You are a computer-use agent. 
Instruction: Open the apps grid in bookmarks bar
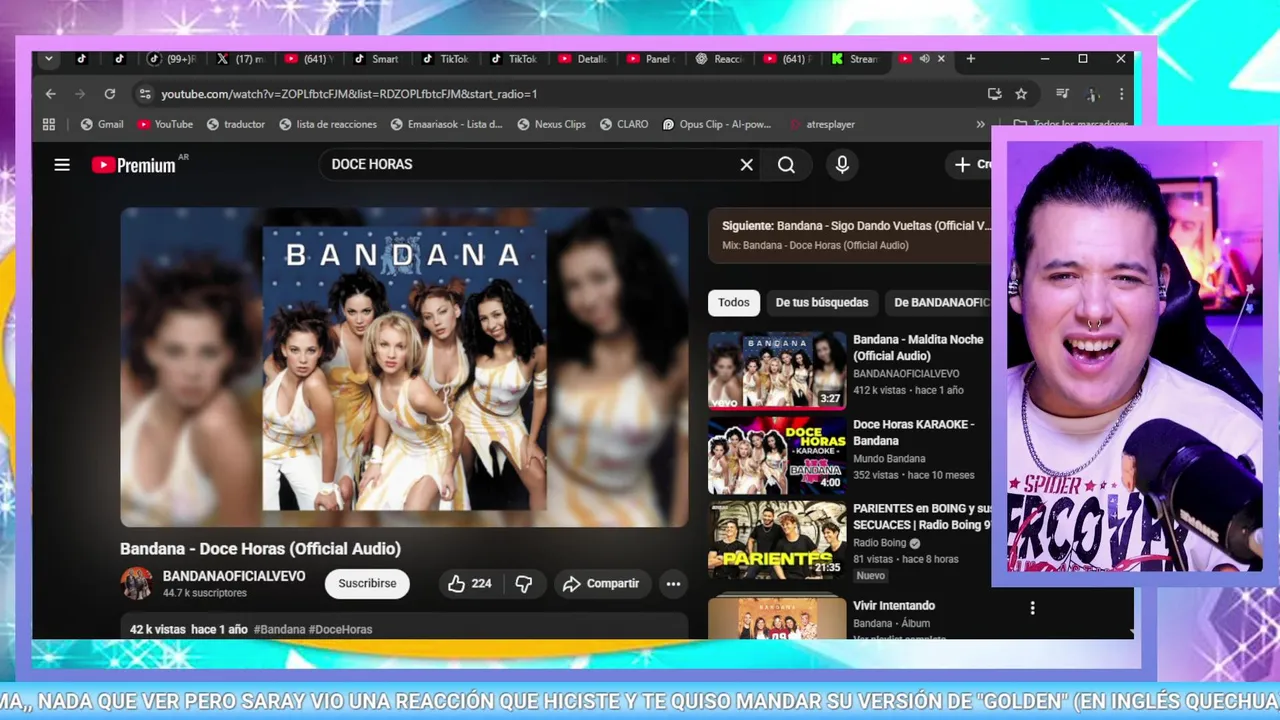pos(49,125)
